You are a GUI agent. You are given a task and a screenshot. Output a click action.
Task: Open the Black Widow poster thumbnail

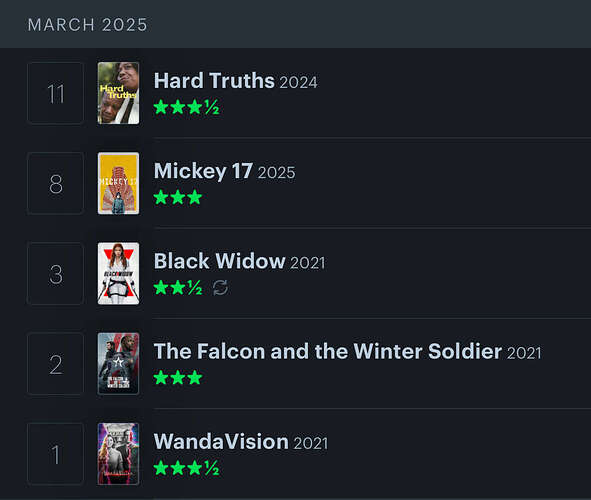tap(118, 274)
